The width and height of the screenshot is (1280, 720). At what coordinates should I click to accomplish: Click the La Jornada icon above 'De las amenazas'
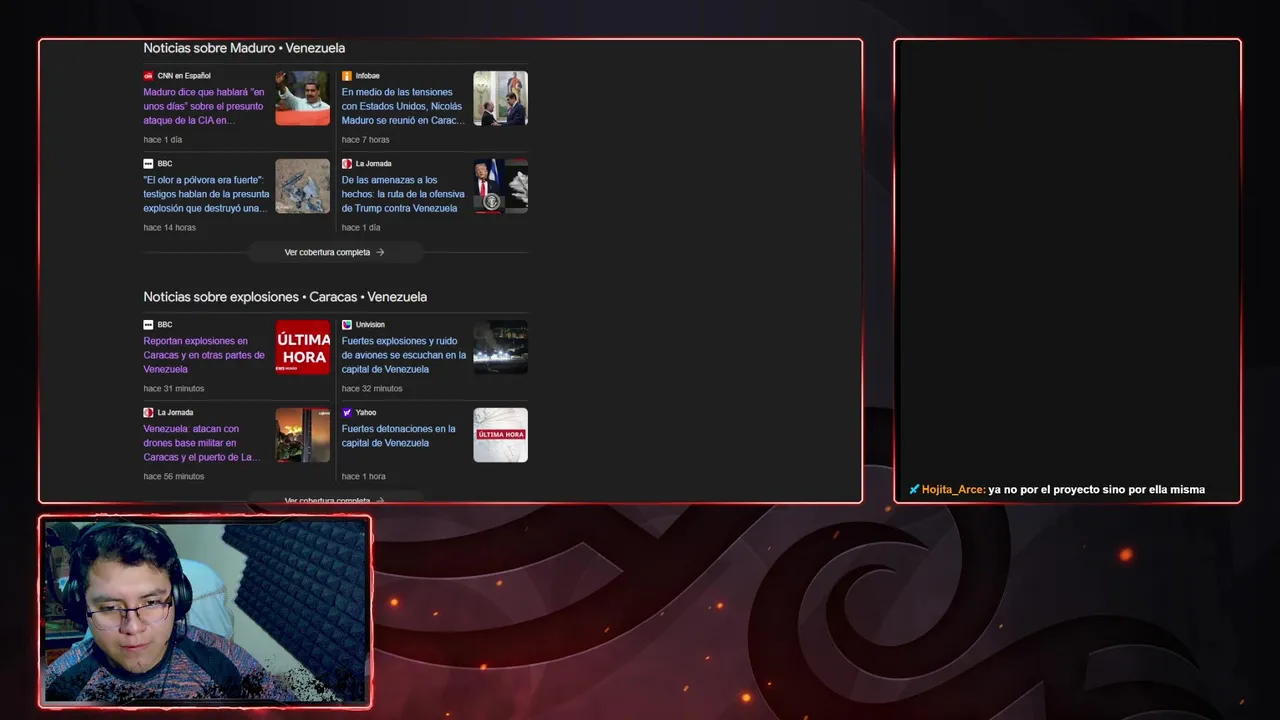pos(347,164)
